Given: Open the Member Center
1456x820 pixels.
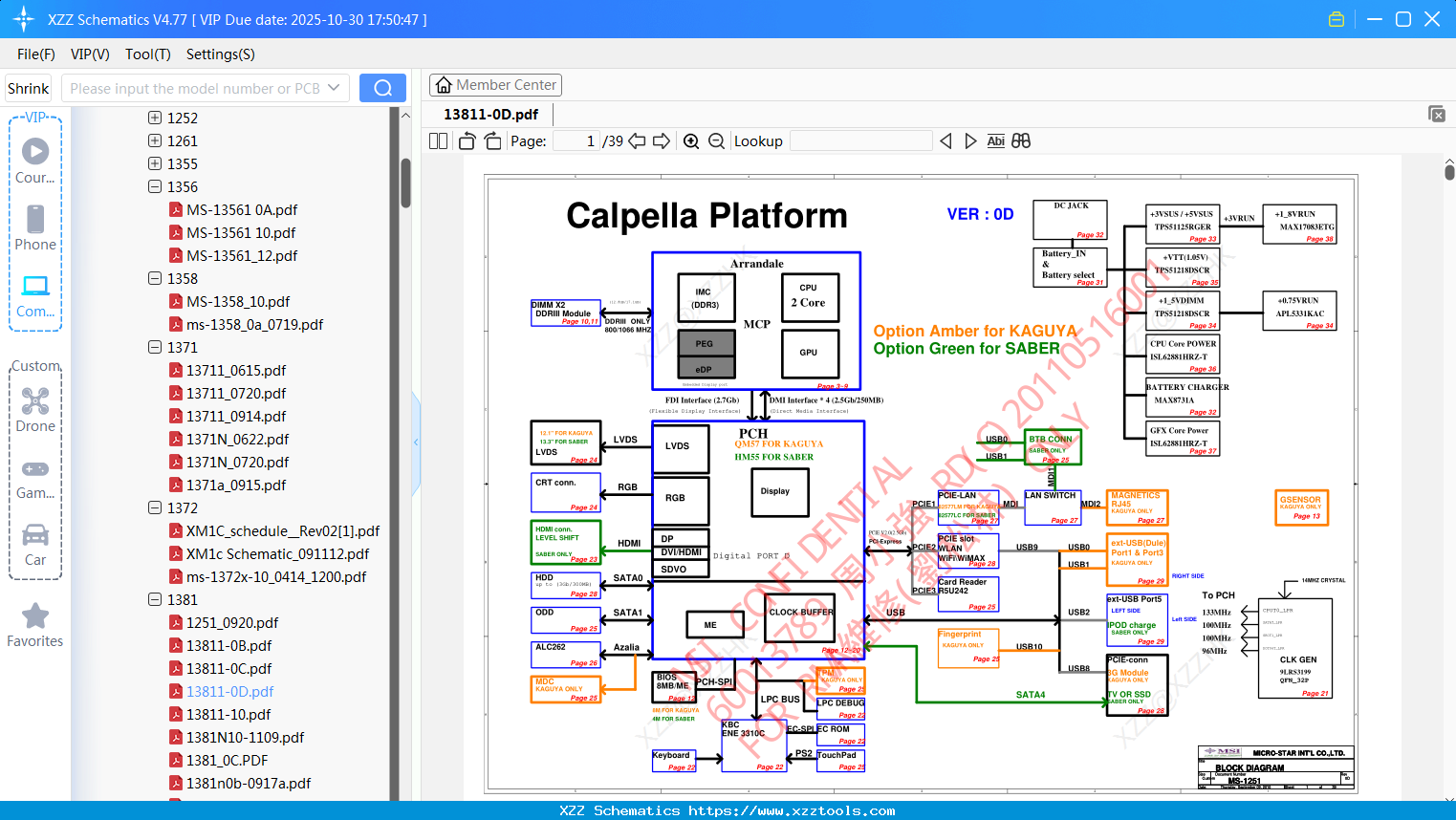Looking at the screenshot, I should click(495, 85).
